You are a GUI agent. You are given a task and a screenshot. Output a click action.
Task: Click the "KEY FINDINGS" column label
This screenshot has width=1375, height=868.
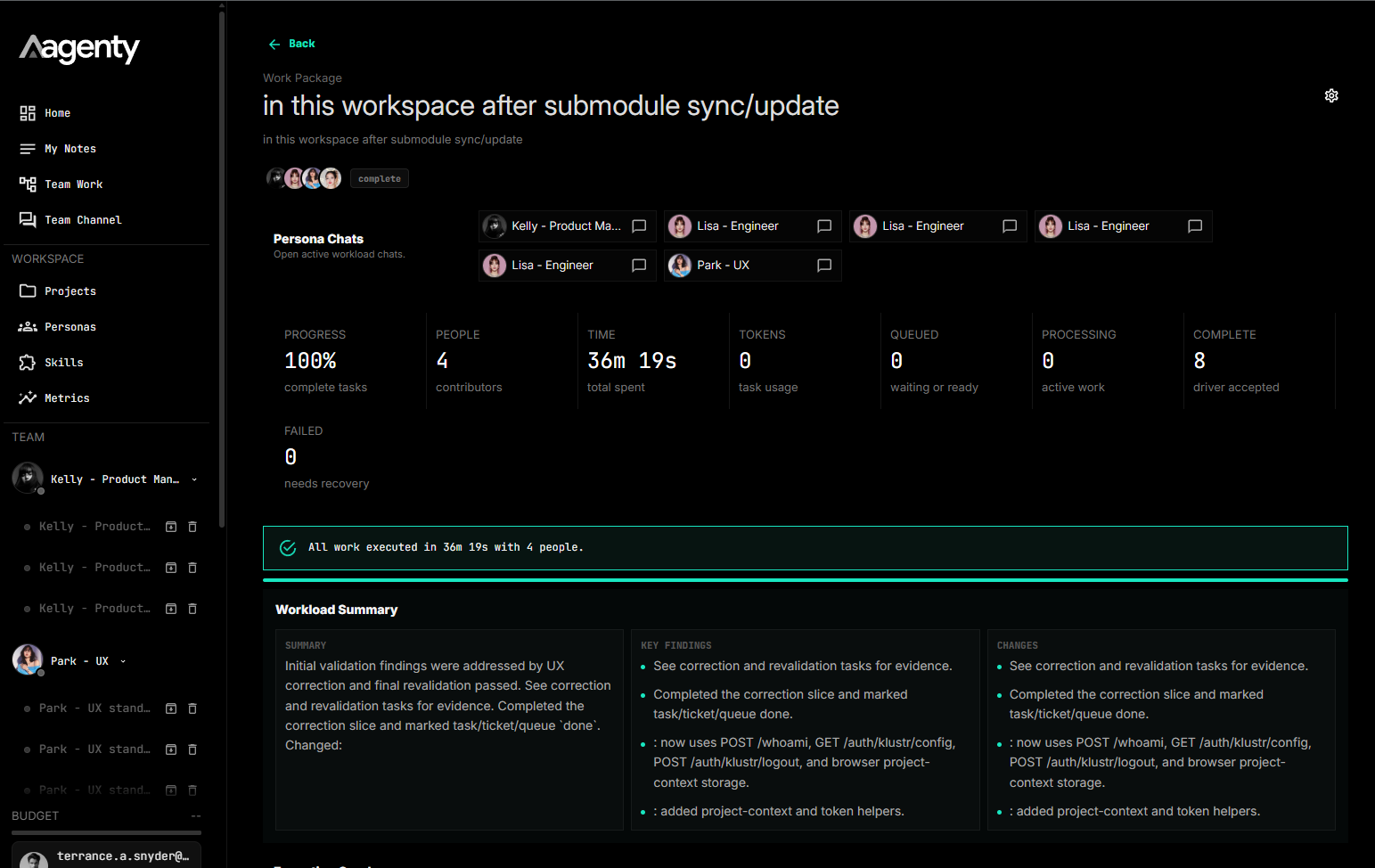676,645
